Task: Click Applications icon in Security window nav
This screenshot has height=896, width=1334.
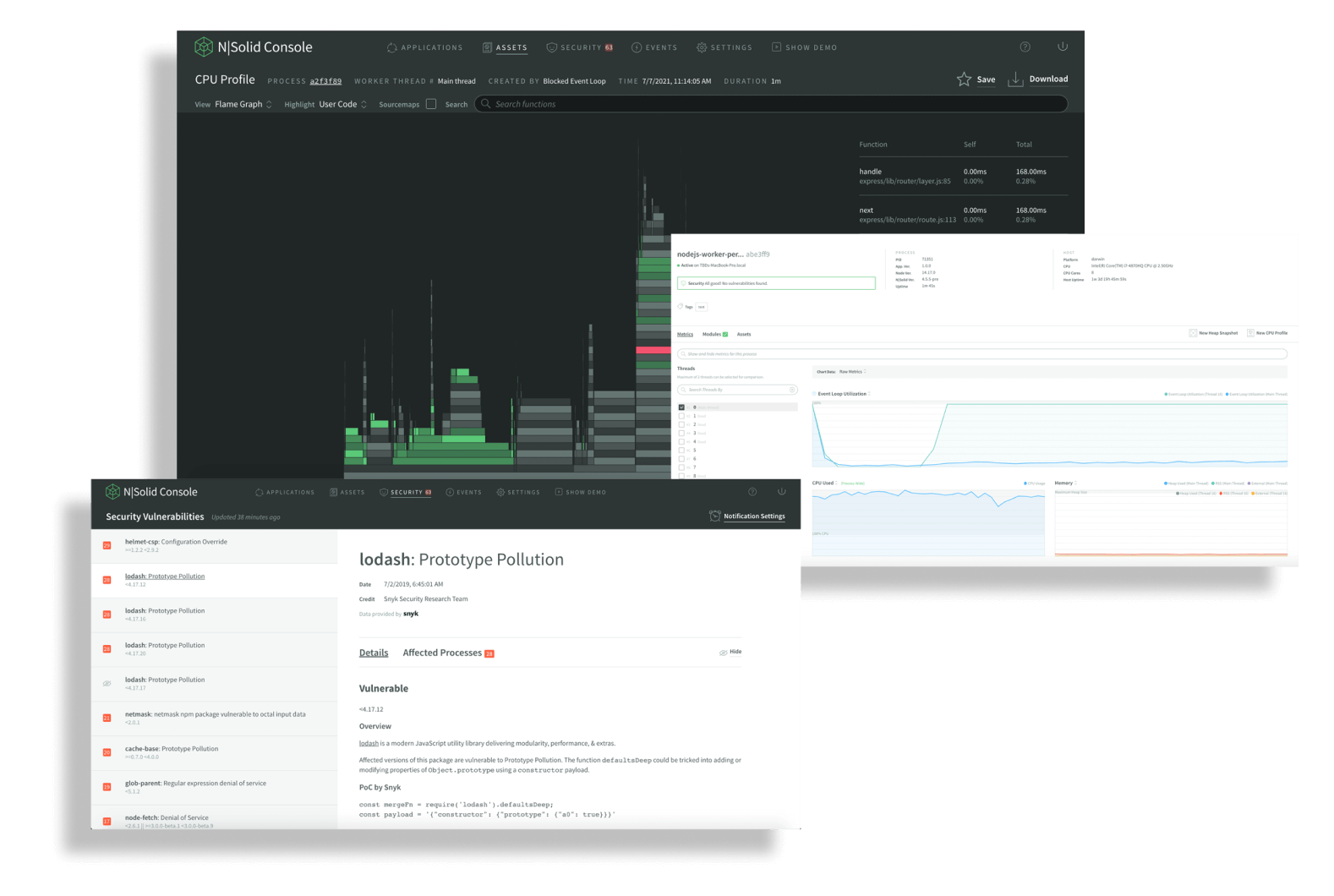Action: click(260, 492)
